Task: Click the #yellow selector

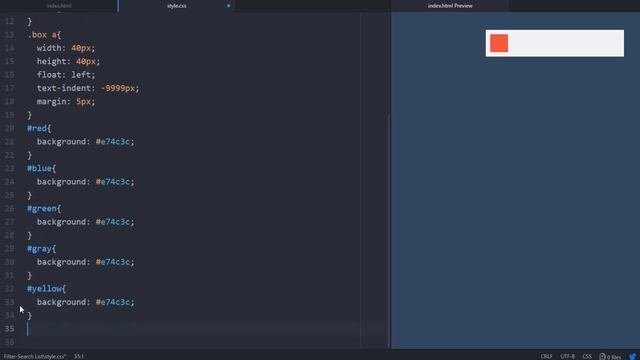Action: point(44,289)
